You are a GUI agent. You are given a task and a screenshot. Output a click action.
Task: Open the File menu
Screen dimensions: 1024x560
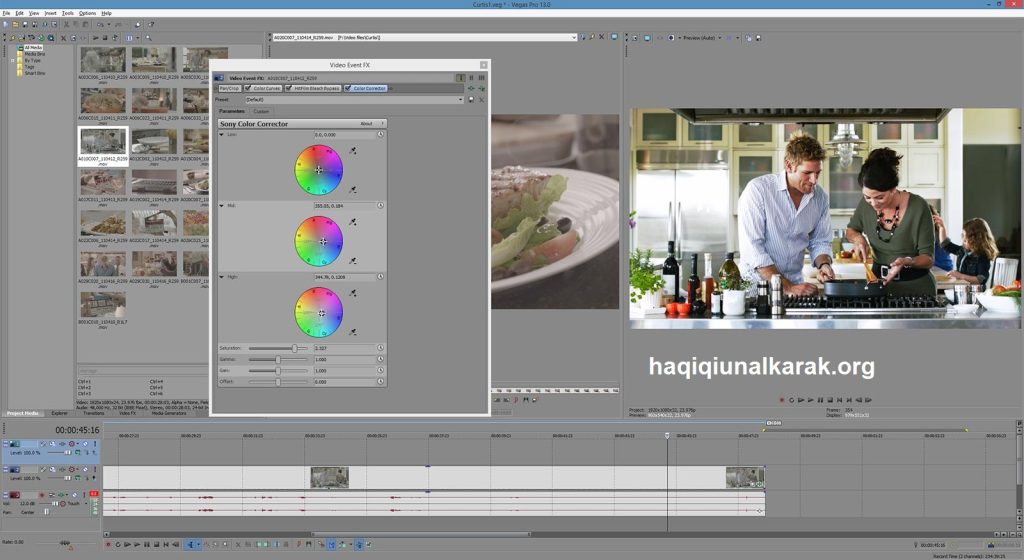(7, 13)
